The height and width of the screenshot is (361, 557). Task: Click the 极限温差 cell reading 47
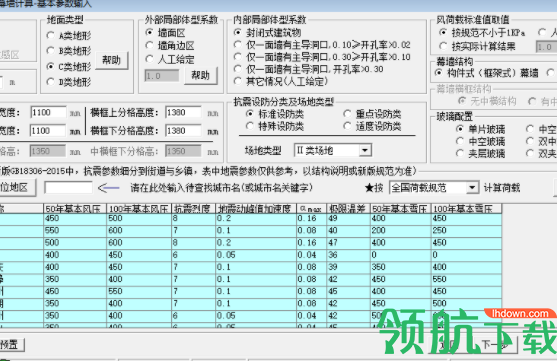tap(348, 243)
